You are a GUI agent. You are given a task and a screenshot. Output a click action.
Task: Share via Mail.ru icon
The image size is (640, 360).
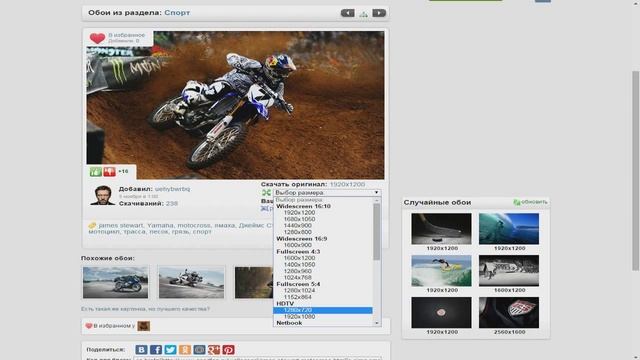coord(199,350)
